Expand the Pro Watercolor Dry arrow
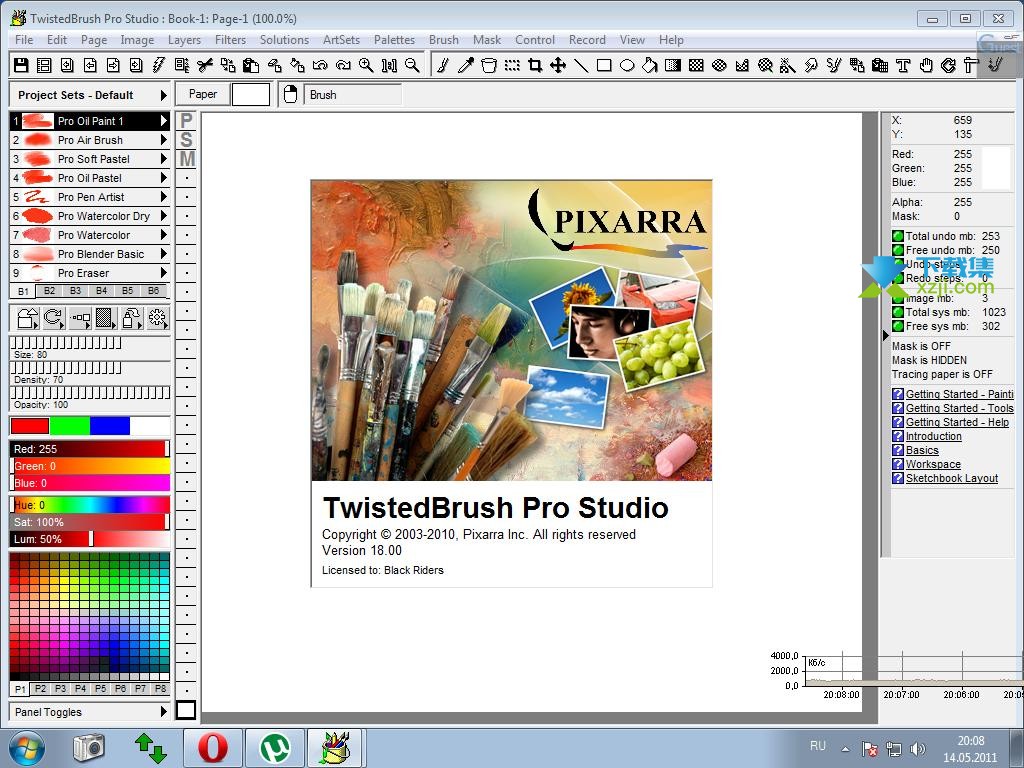The image size is (1024, 768). point(164,216)
